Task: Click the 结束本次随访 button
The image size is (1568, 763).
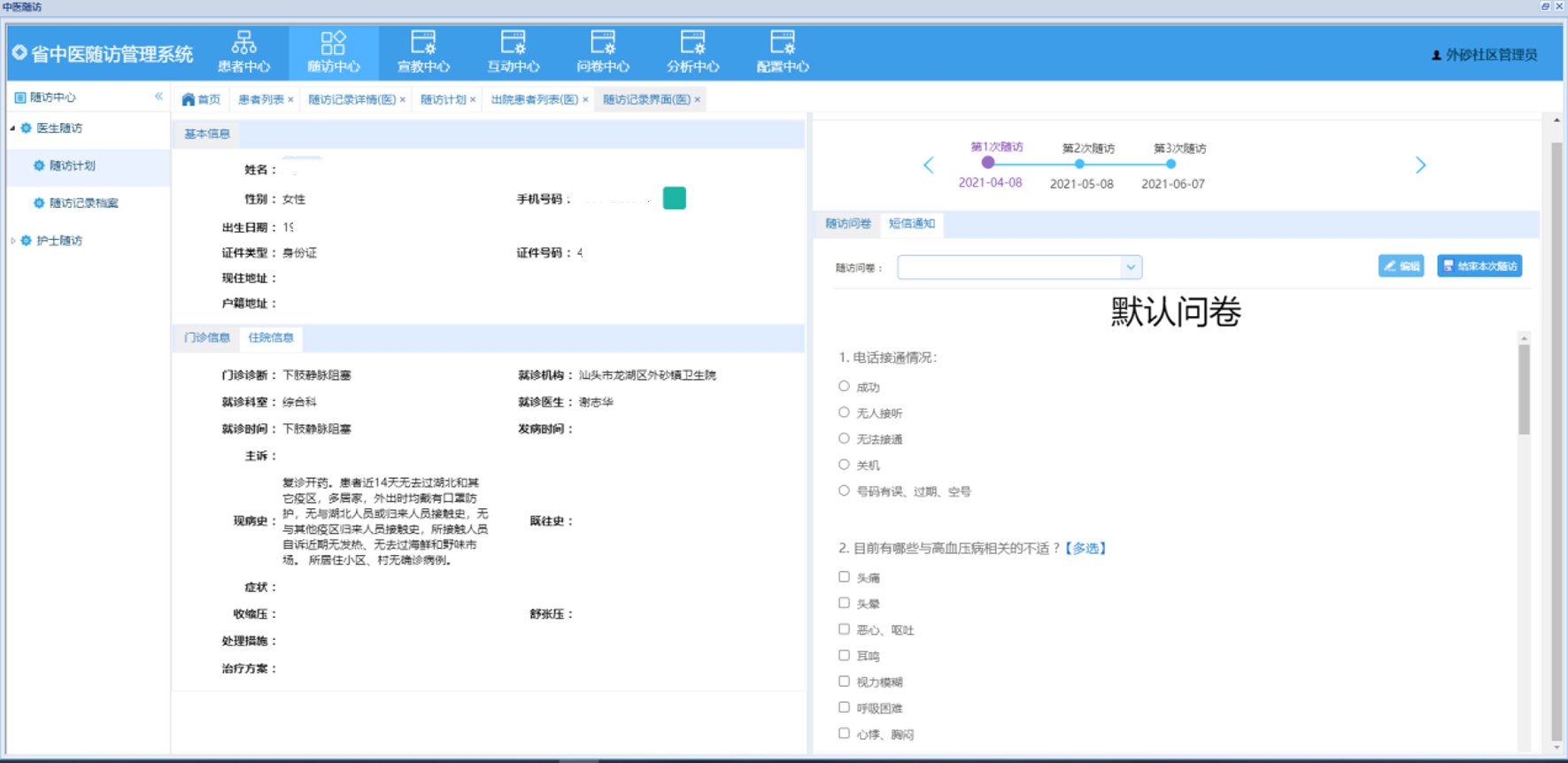Action: coord(1479,266)
